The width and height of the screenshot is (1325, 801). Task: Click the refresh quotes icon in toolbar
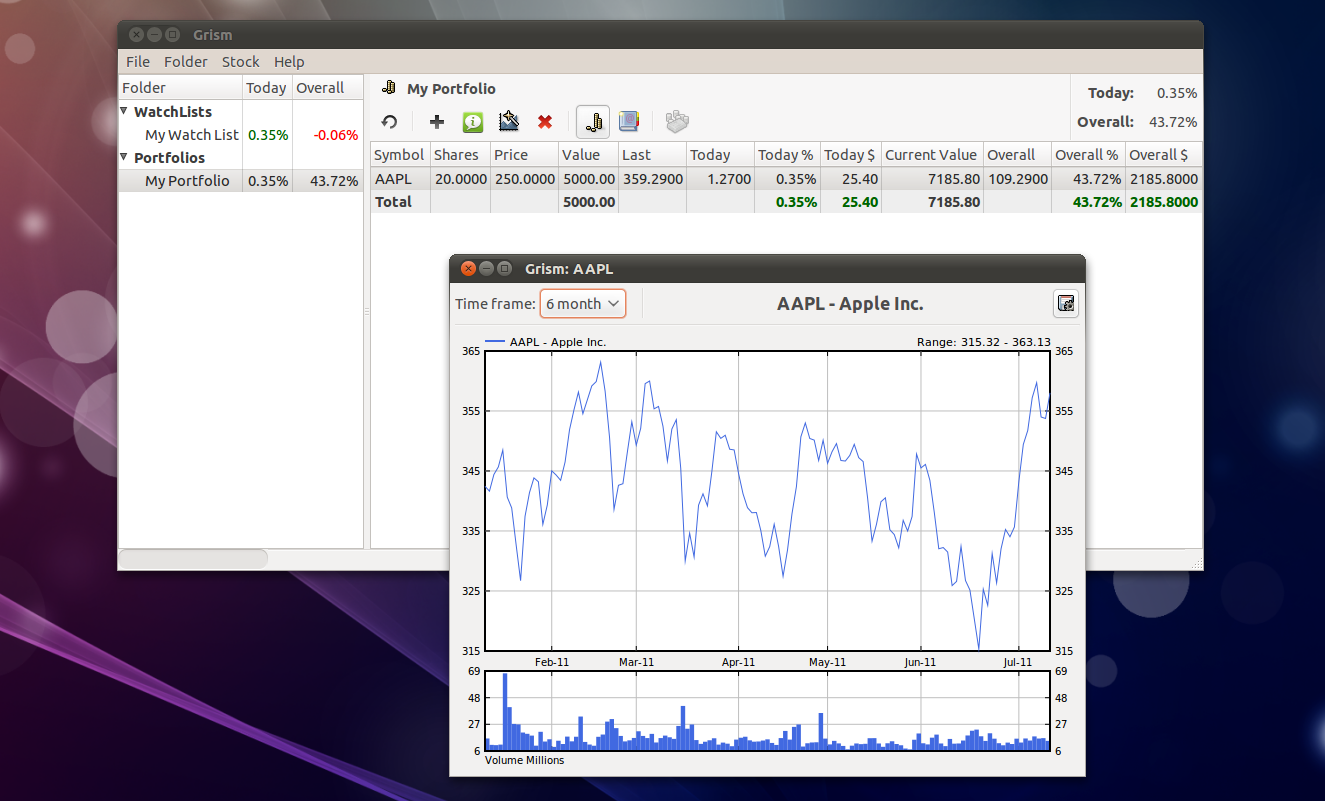(390, 122)
